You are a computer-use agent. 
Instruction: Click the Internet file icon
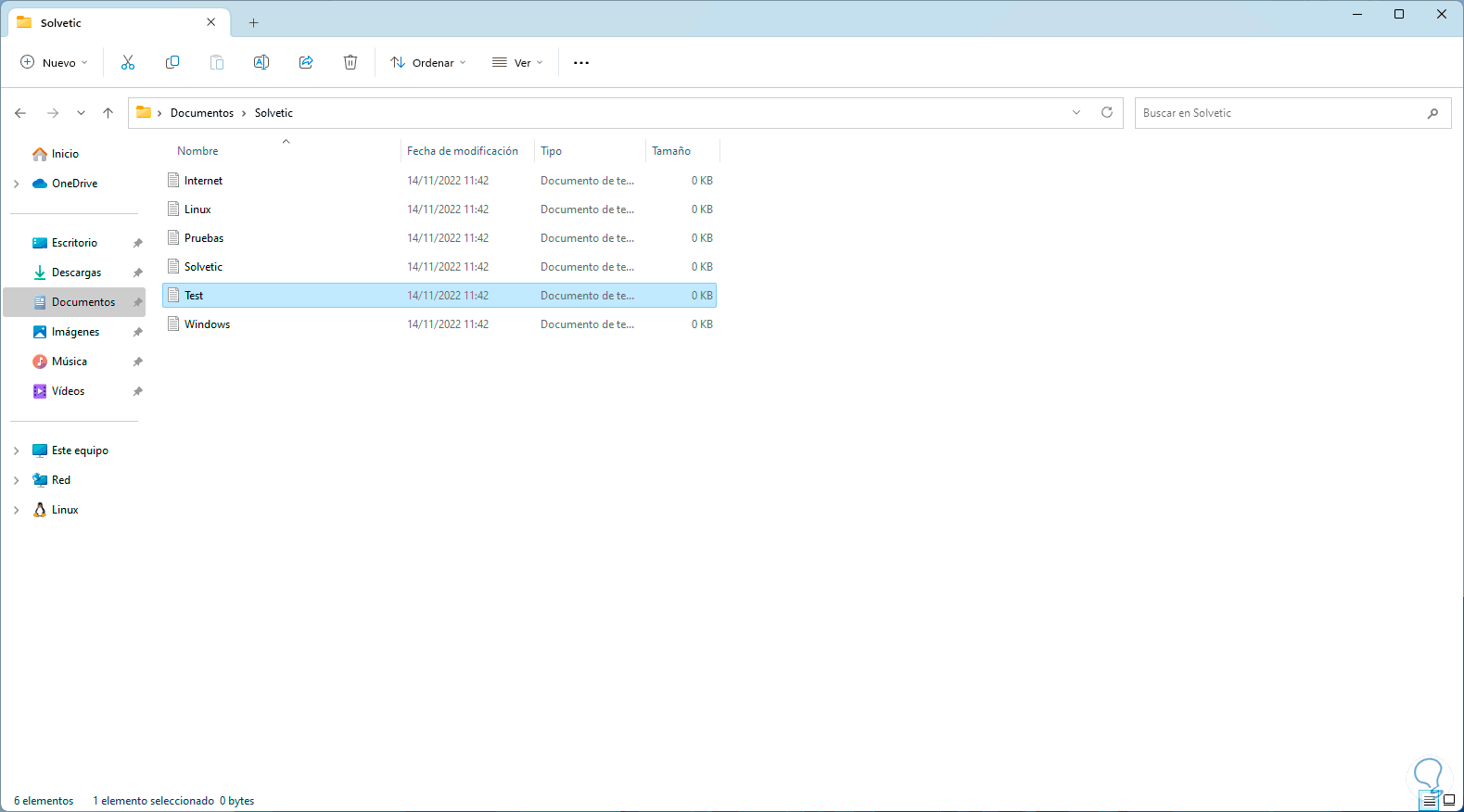tap(173, 180)
